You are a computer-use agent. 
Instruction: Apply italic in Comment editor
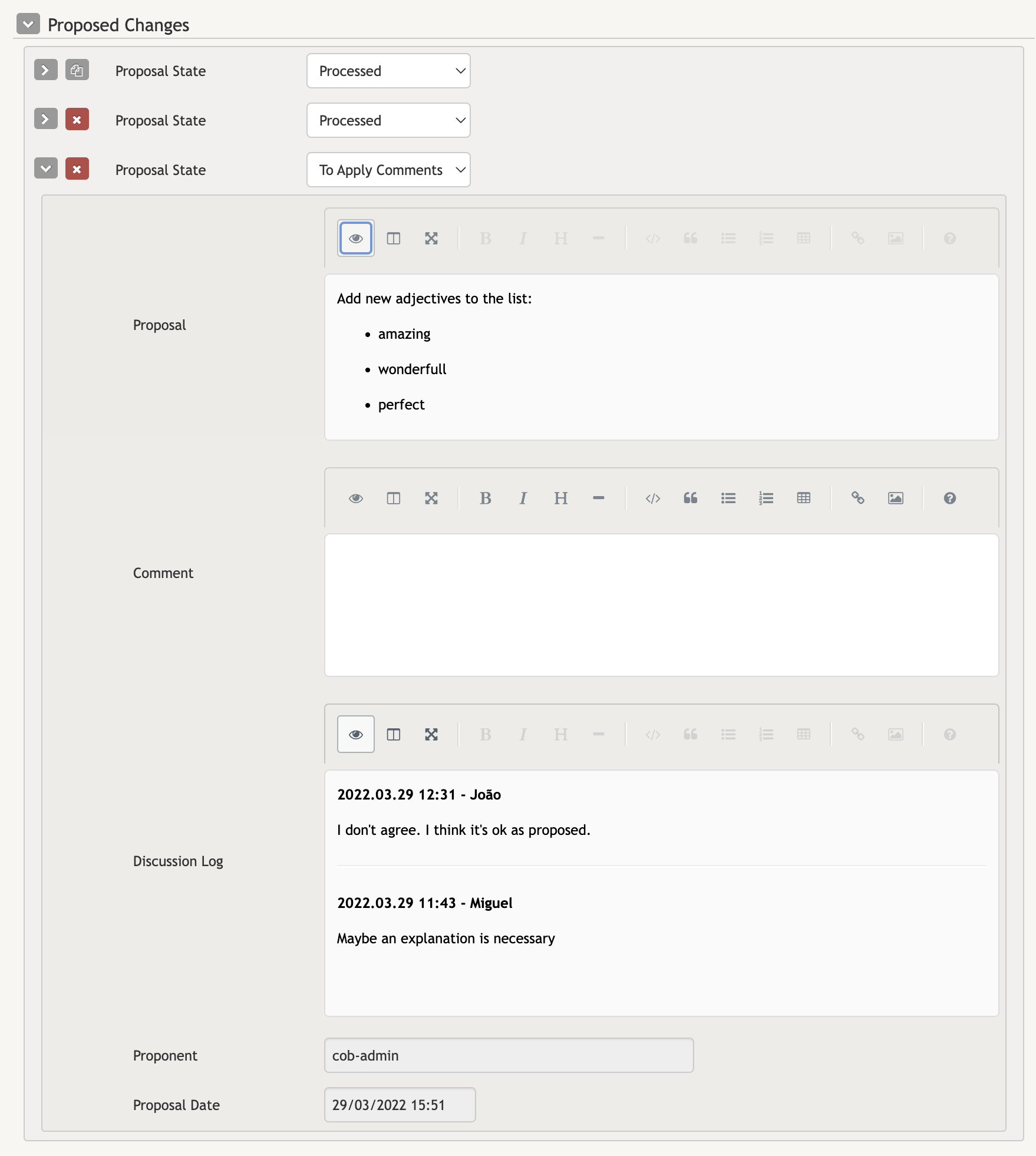523,498
